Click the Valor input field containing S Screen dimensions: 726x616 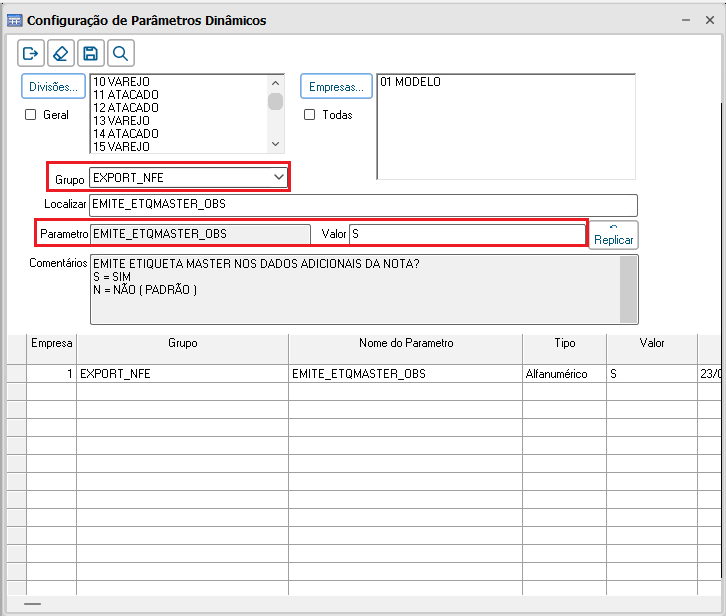coord(467,234)
